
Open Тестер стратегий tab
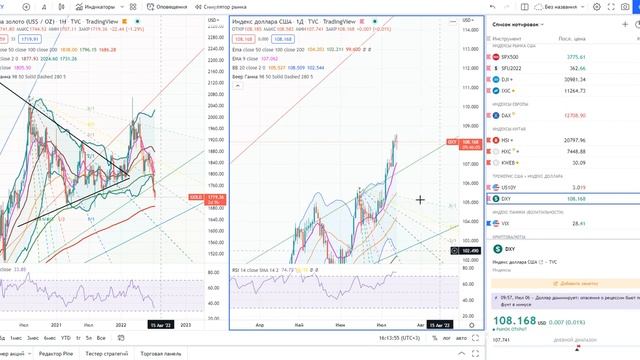pos(107,353)
